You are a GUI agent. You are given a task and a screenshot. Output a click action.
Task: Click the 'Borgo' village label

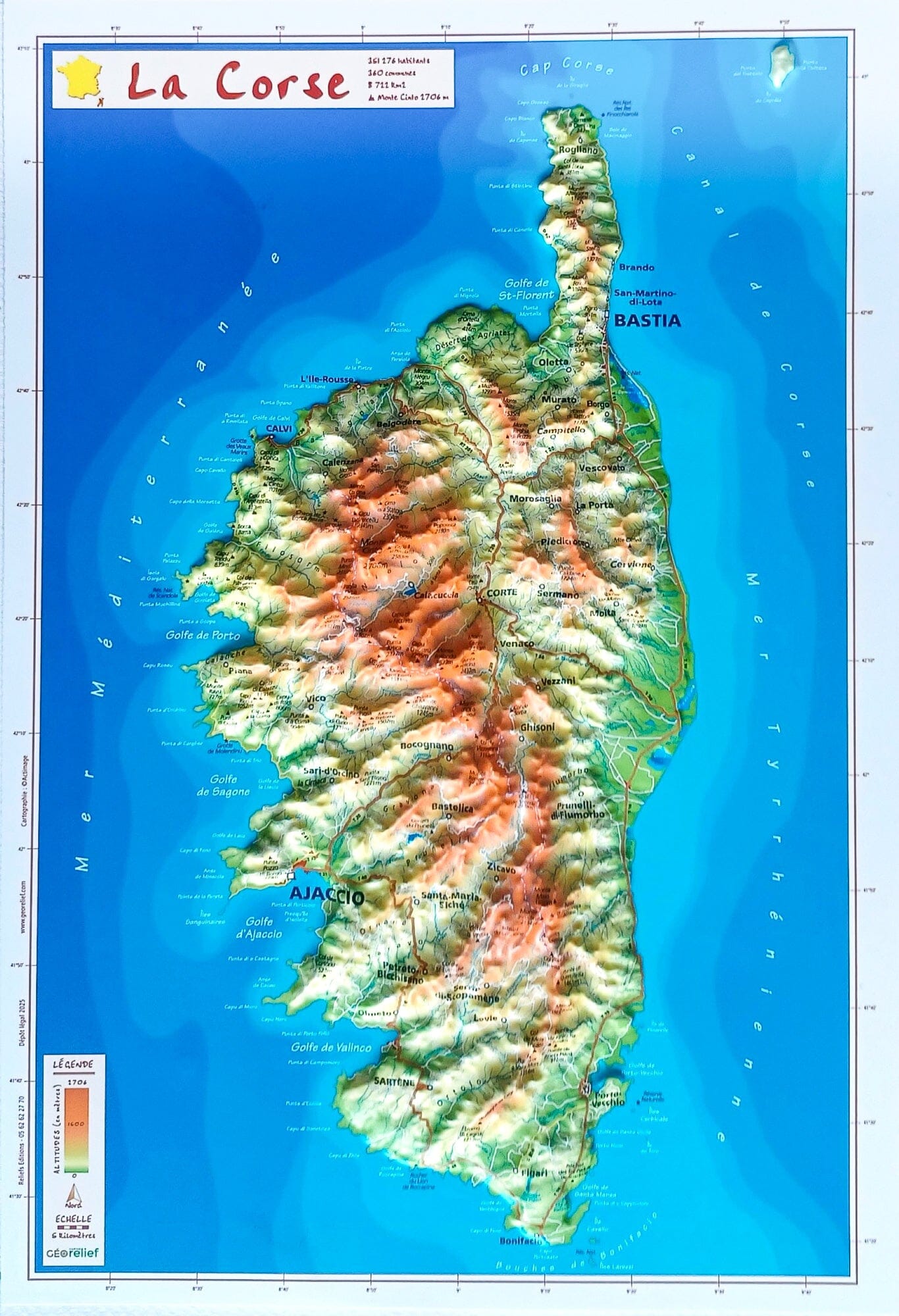(598, 405)
